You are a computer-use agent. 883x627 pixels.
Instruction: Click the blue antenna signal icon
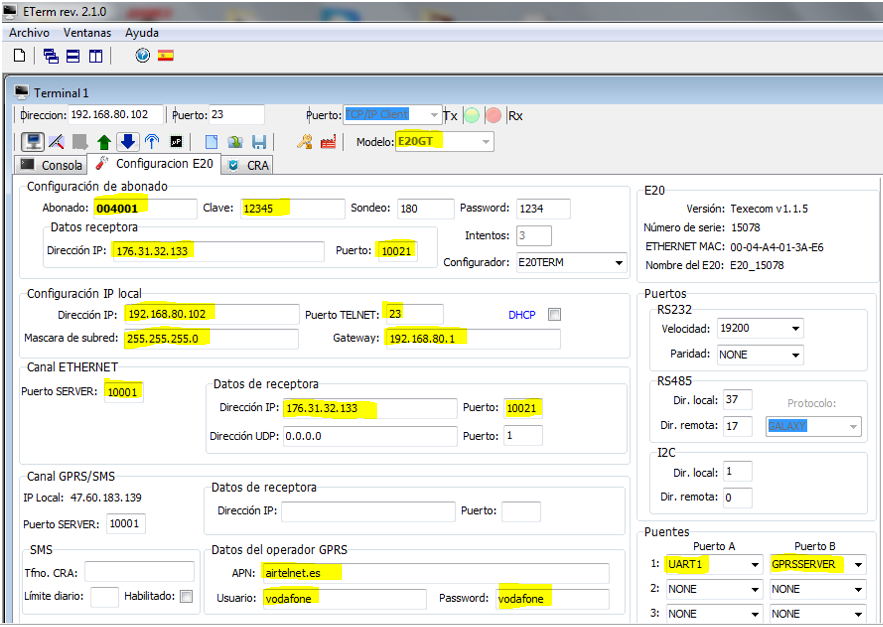tap(152, 141)
